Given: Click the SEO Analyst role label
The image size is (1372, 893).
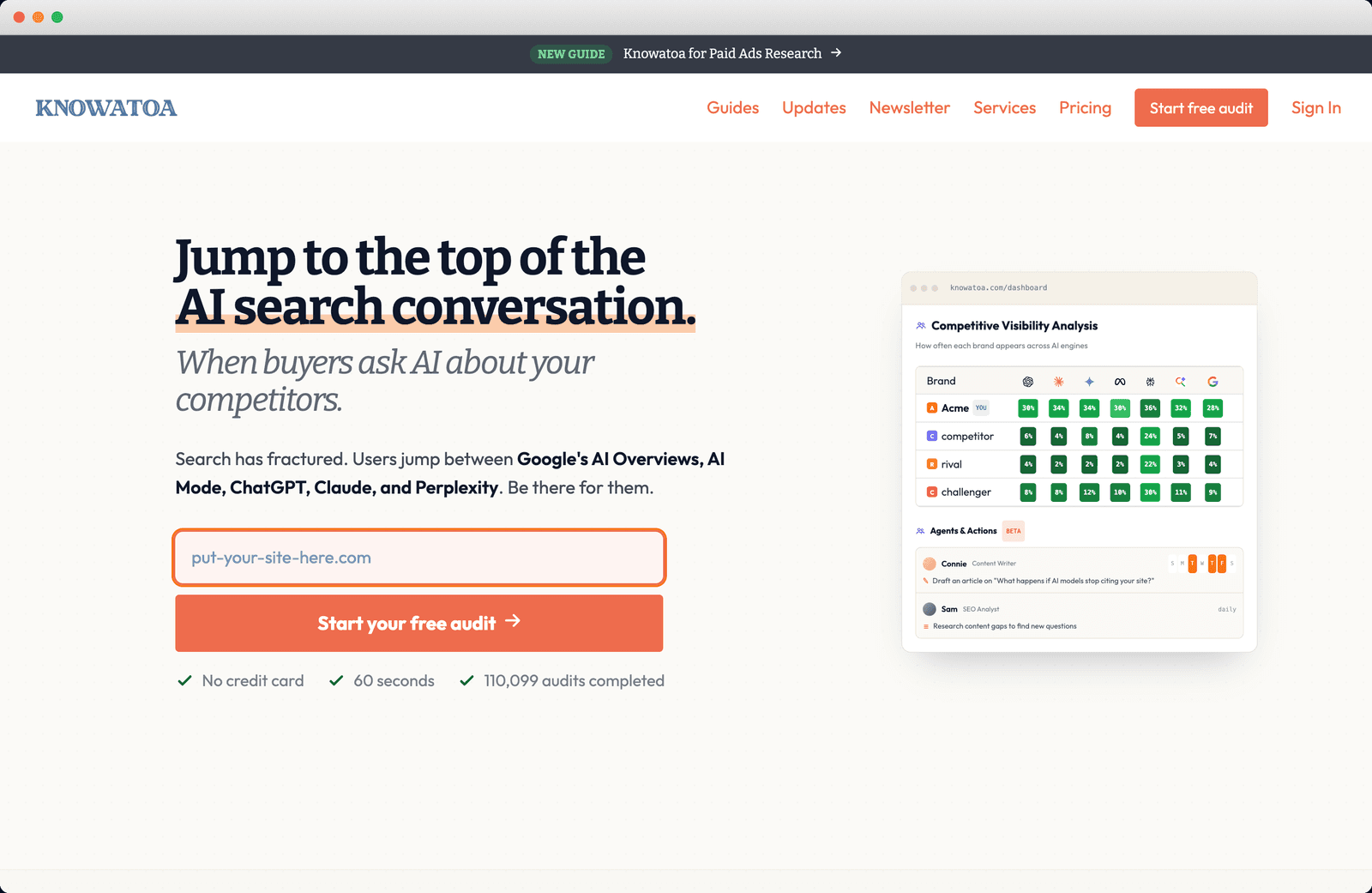Looking at the screenshot, I should (x=981, y=609).
